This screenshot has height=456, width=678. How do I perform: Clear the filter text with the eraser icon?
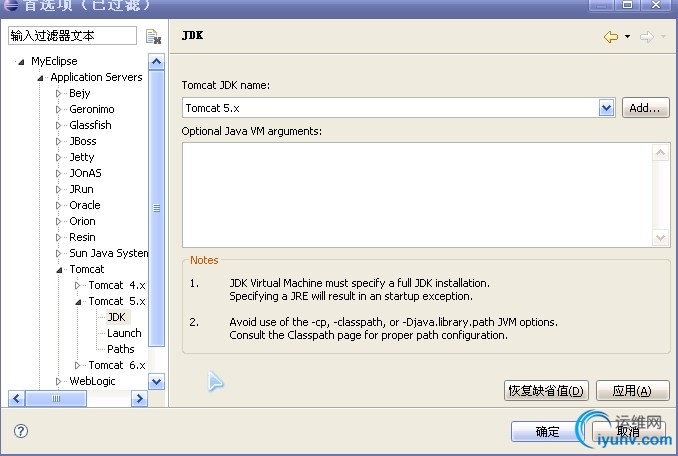click(x=153, y=37)
